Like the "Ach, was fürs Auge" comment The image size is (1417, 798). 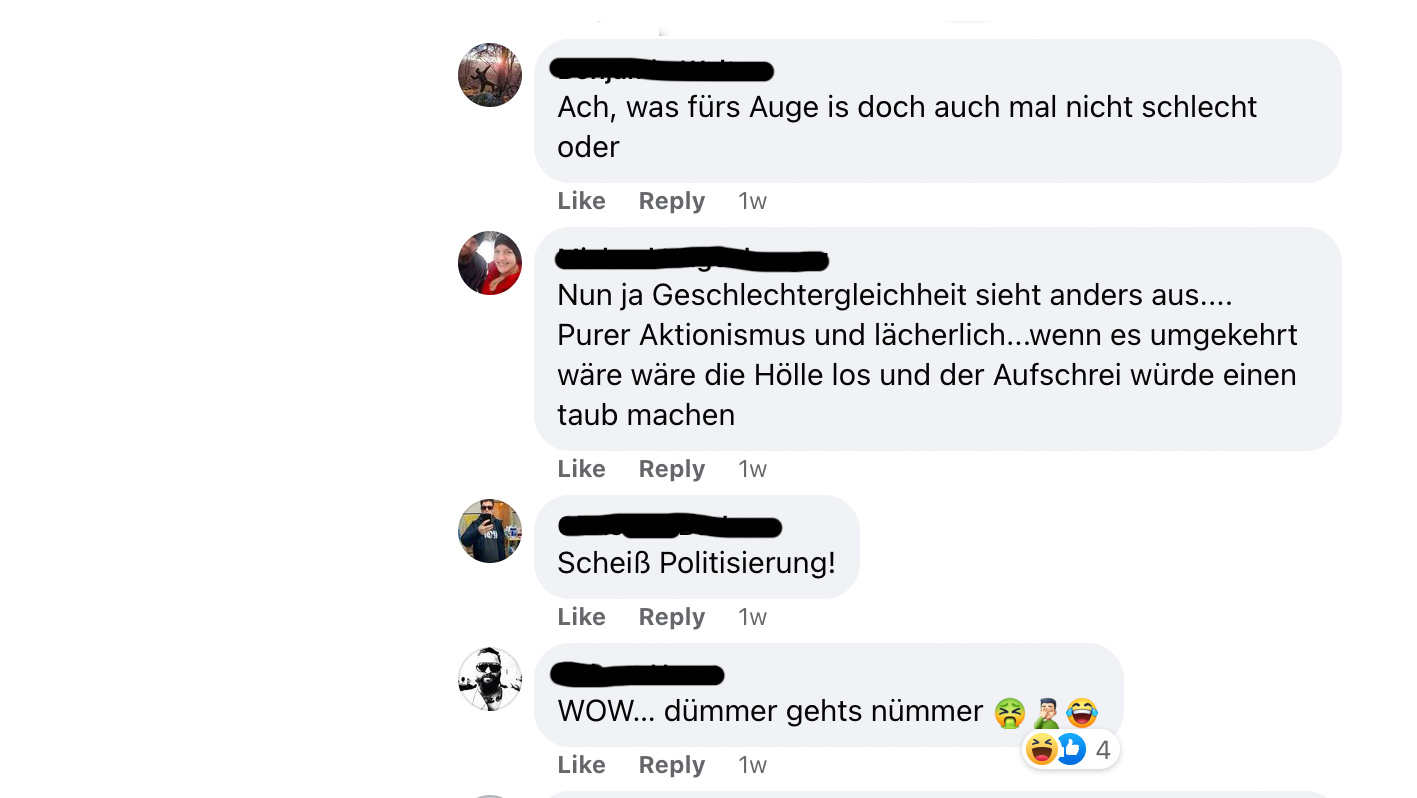click(581, 201)
